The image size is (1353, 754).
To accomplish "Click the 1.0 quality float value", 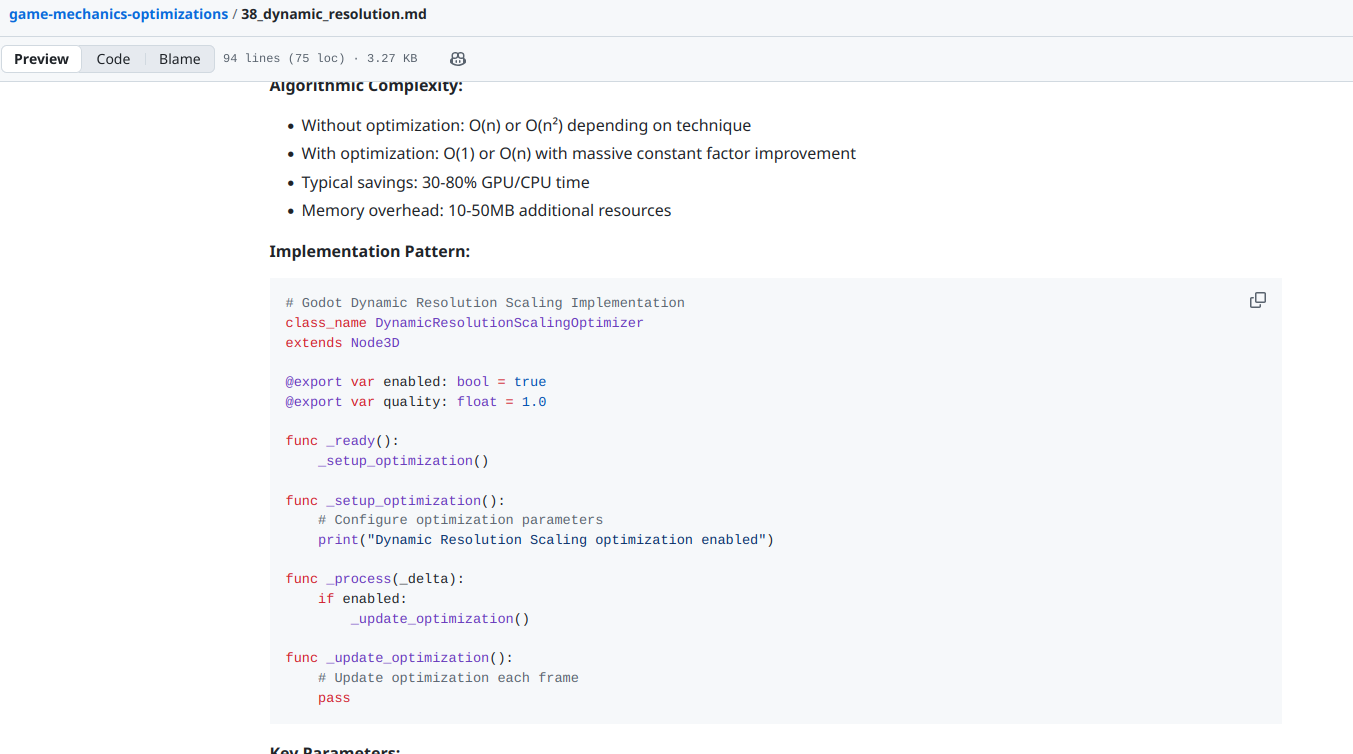I will click(x=534, y=402).
